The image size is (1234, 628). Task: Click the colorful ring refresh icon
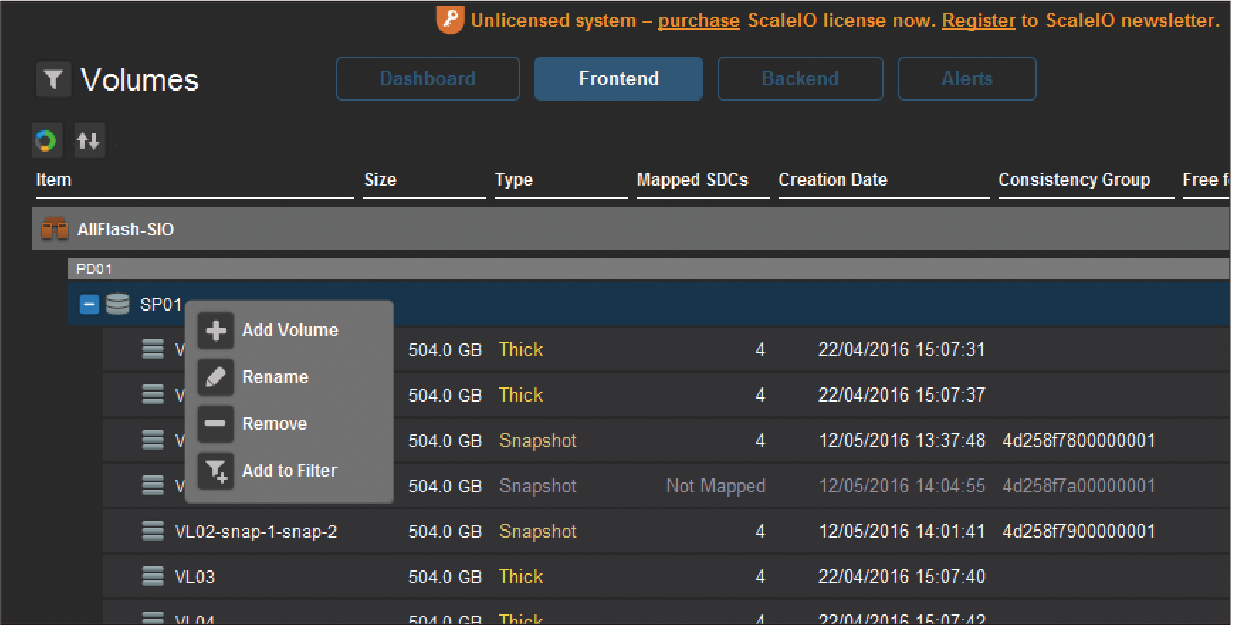point(46,141)
